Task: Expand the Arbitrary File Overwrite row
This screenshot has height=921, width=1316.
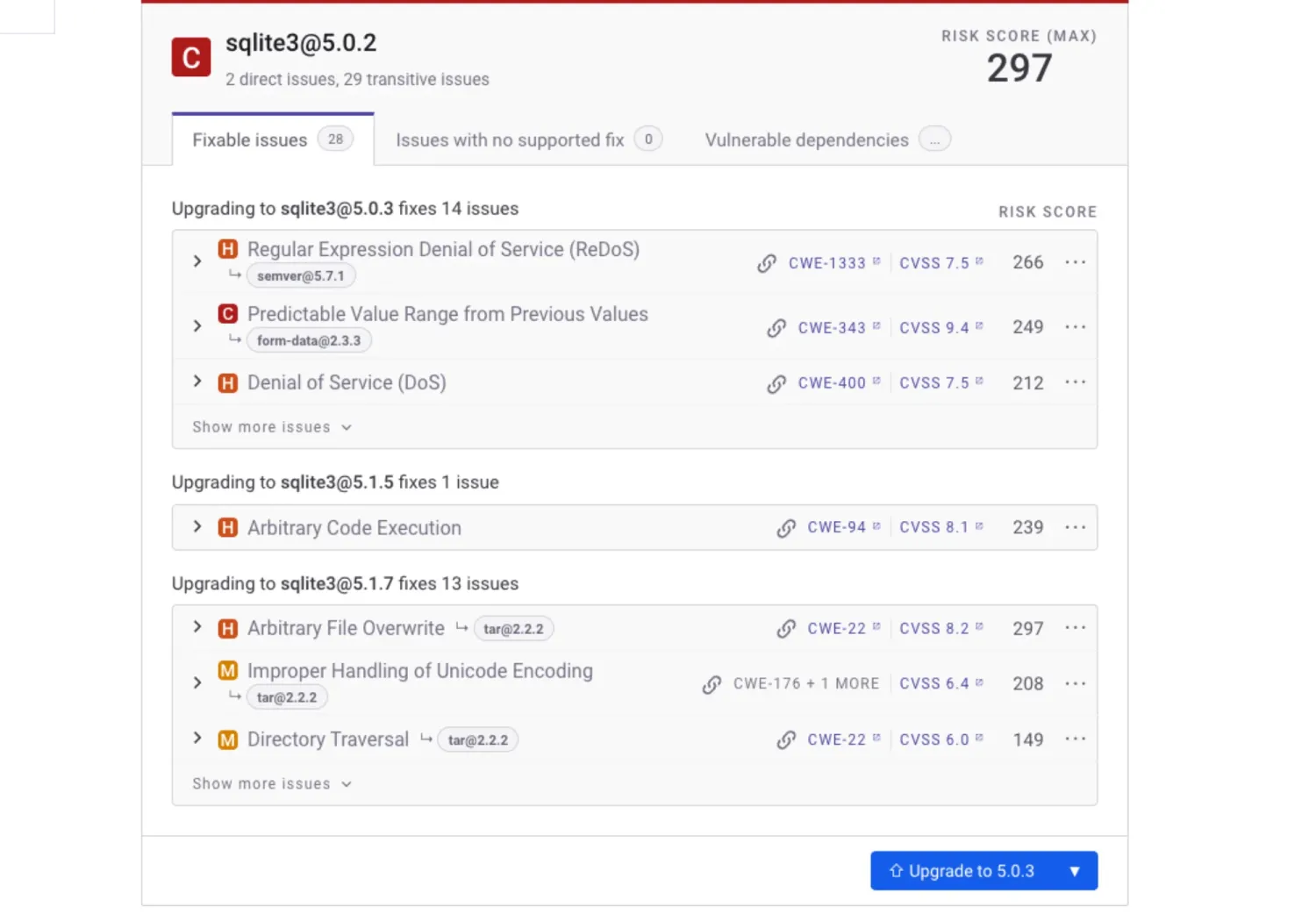Action: point(197,627)
